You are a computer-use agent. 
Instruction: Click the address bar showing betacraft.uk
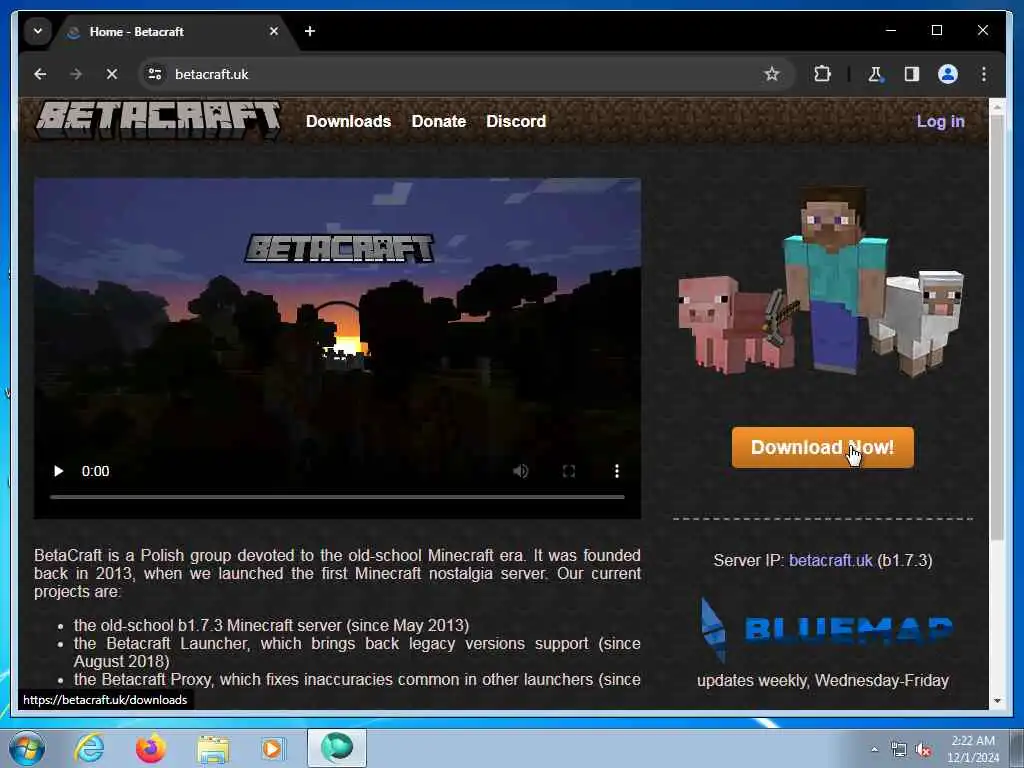point(457,74)
